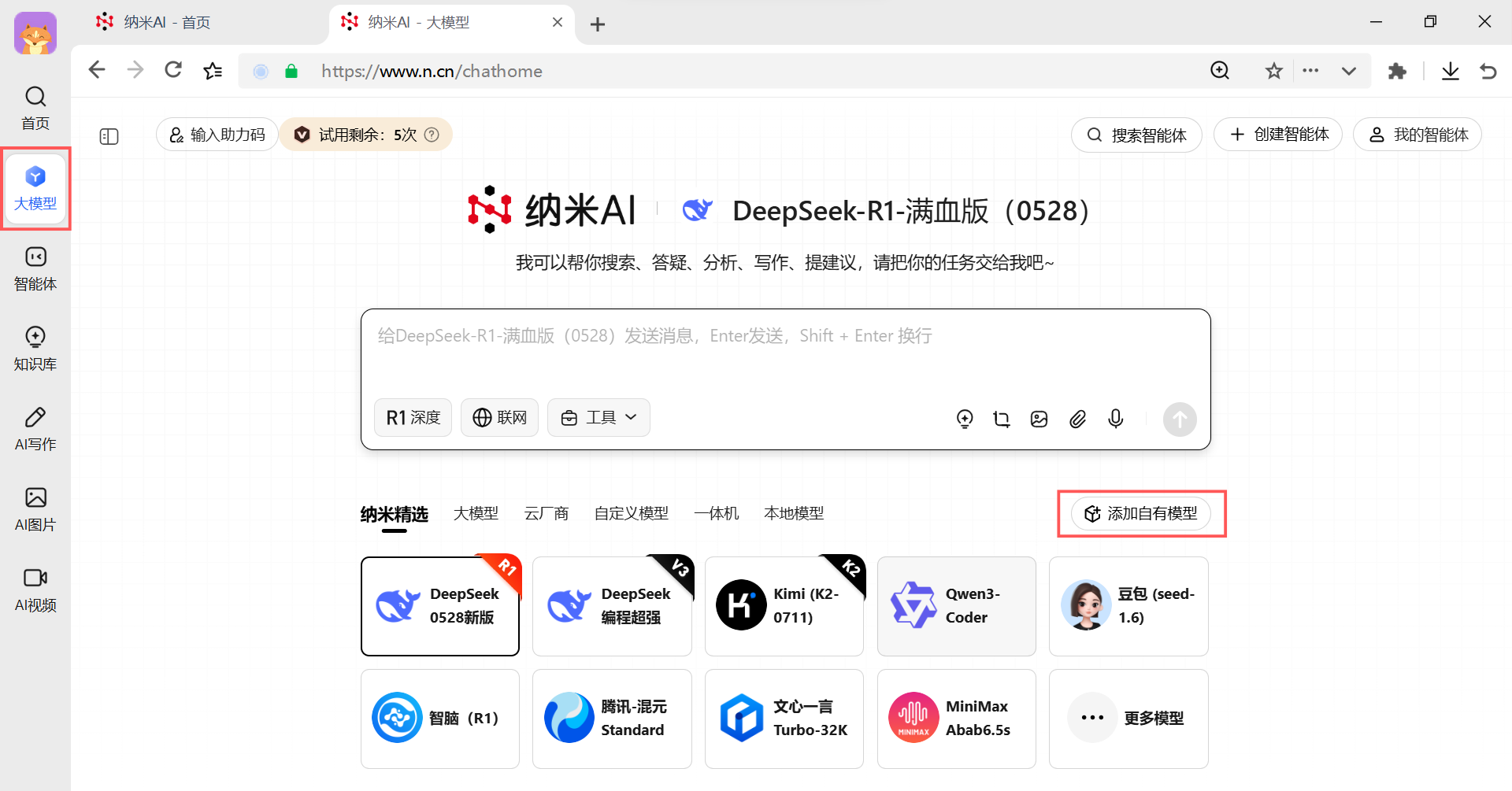This screenshot has height=791, width=1512.
Task: Click the send arrow button
Action: 1179,419
